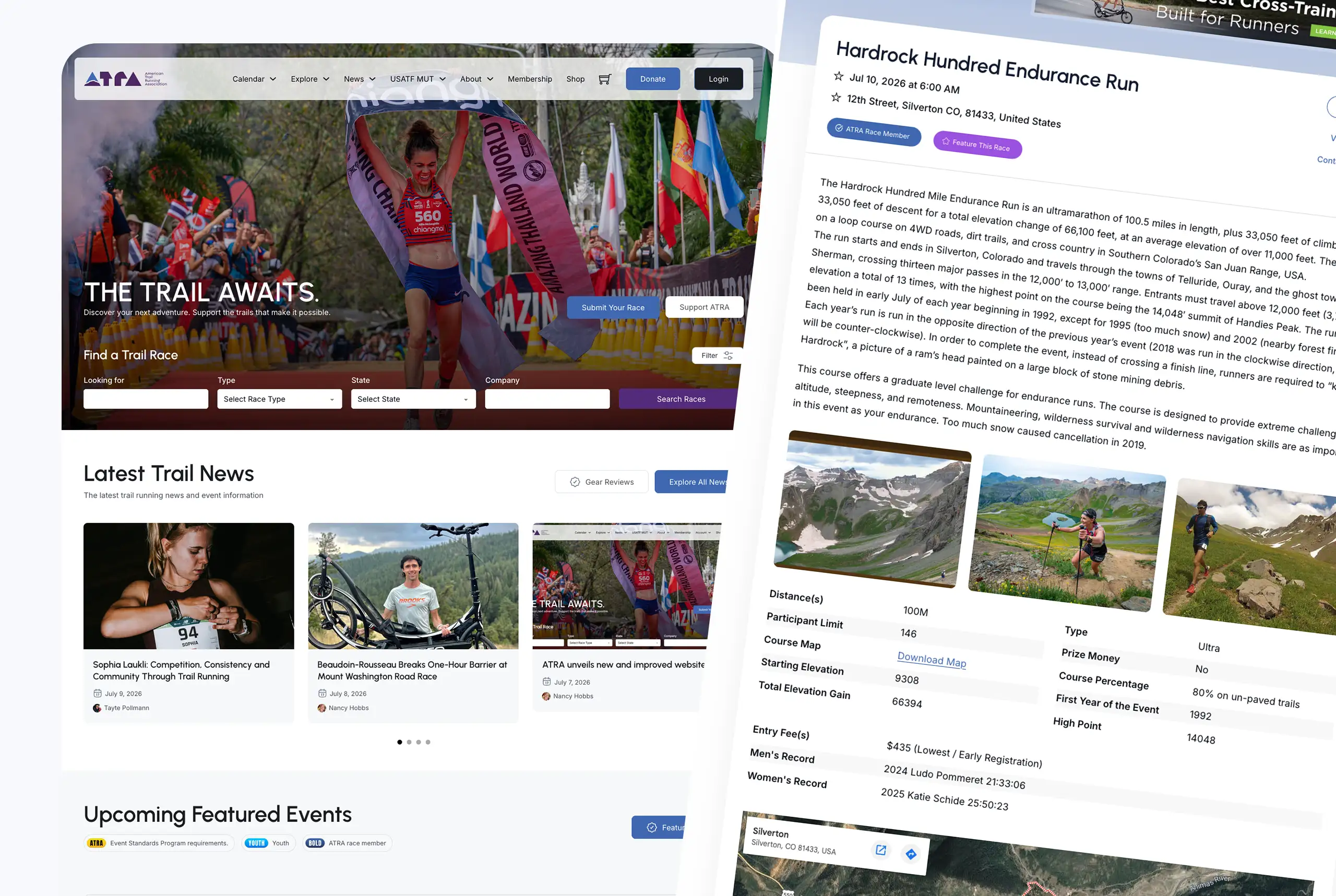Click the yellow ATRA Event Standards badge

[x=97, y=843]
